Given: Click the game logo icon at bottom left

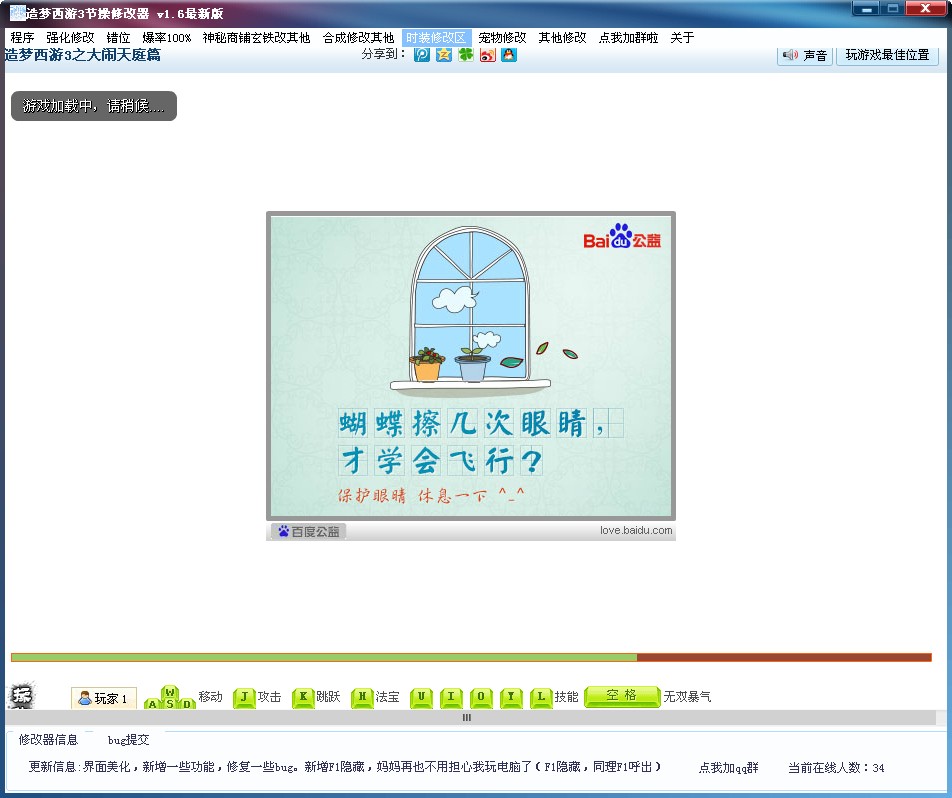Looking at the screenshot, I should pos(22,696).
